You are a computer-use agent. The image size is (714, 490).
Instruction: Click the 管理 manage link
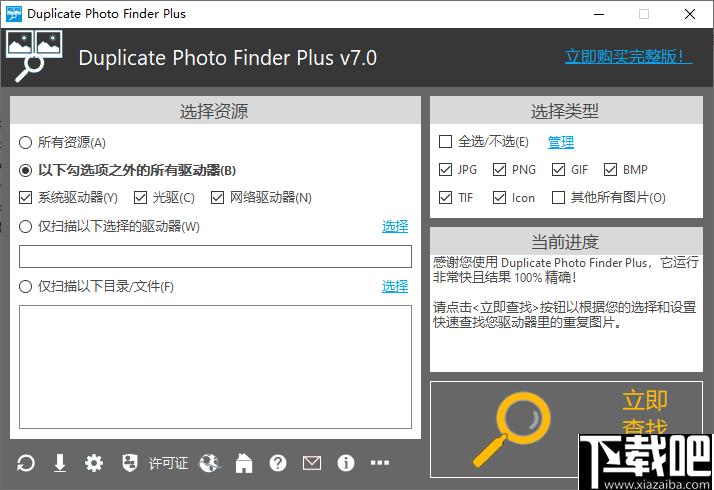click(x=561, y=142)
